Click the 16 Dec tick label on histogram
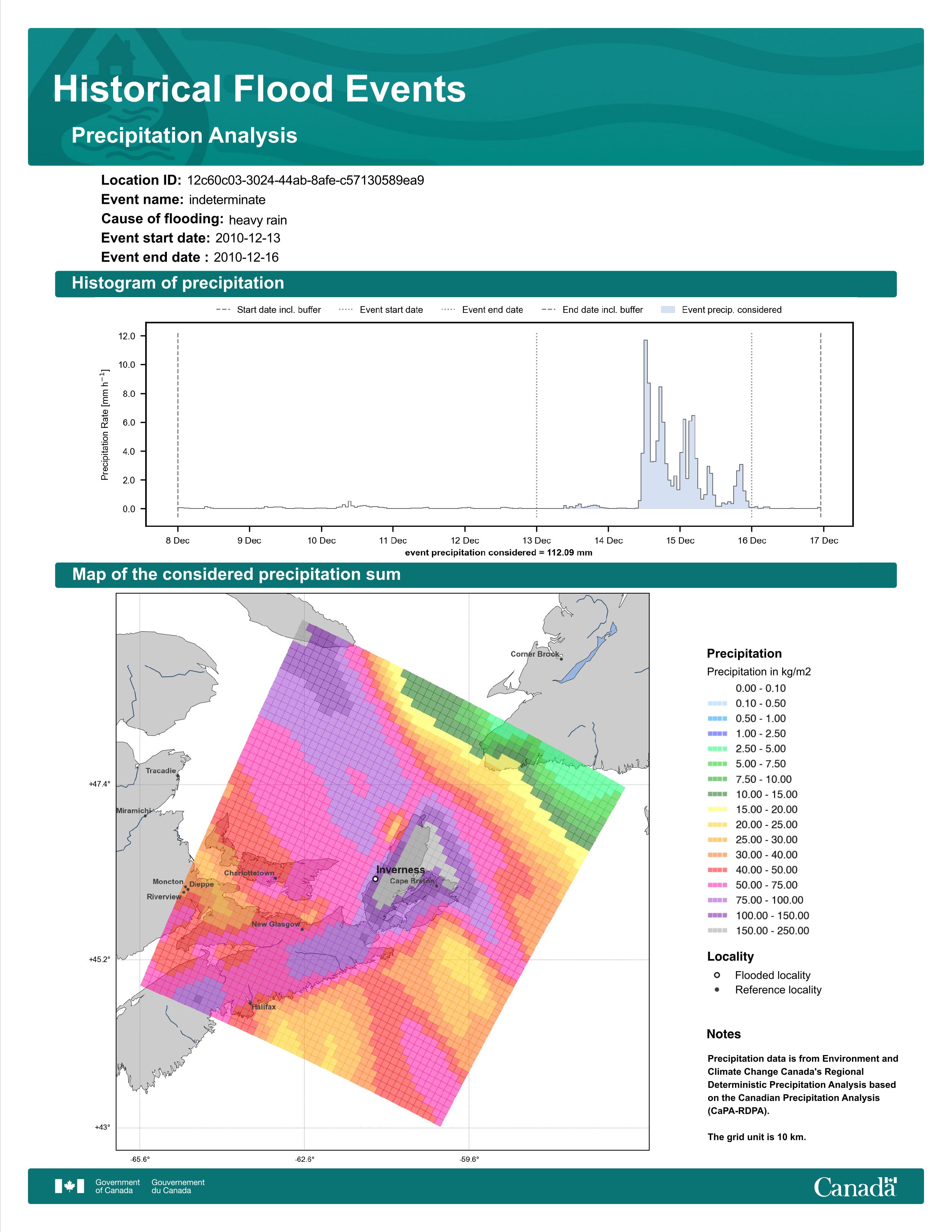The width and height of the screenshot is (952, 1232). 752,541
